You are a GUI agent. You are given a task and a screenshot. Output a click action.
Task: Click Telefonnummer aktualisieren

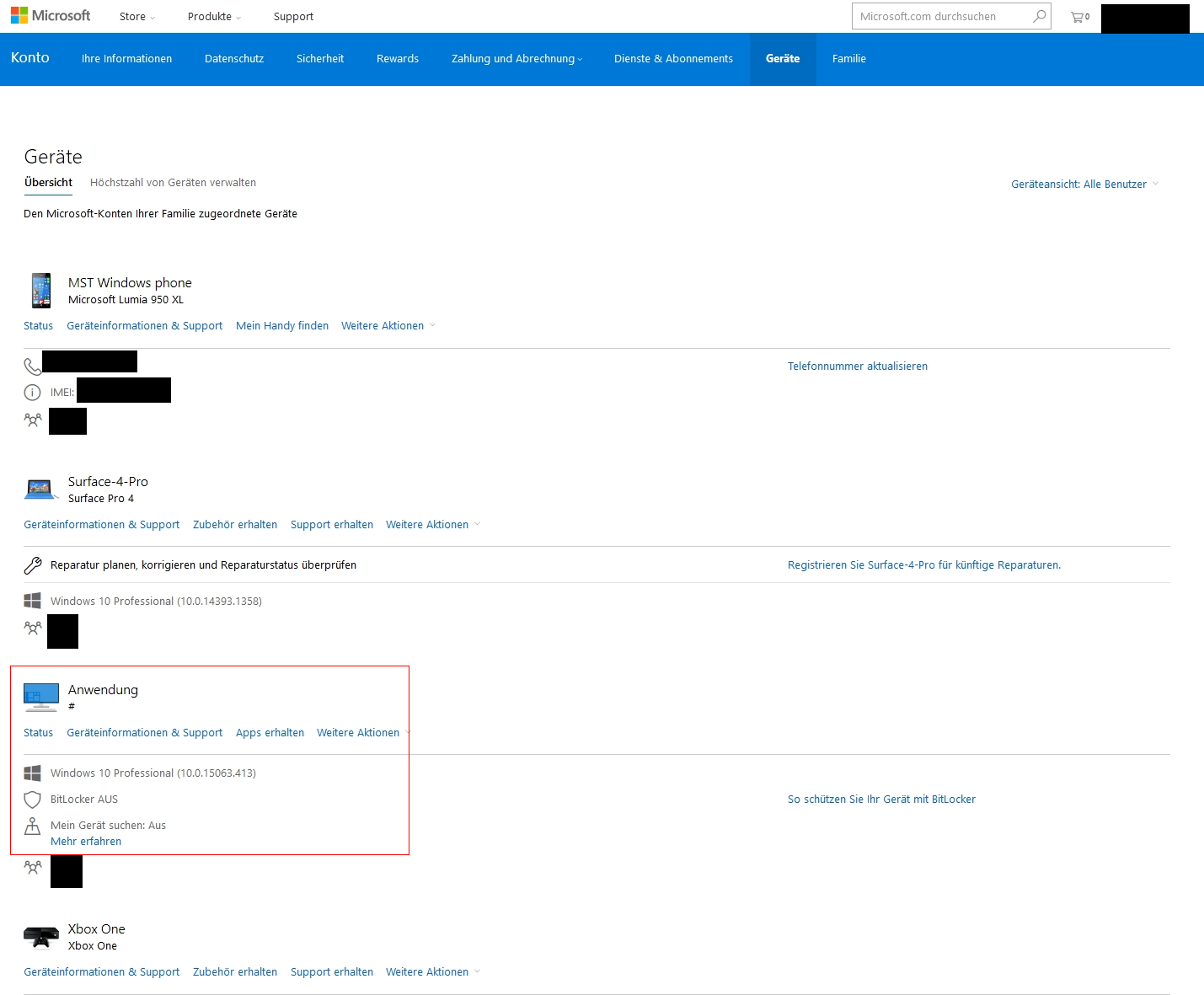pyautogui.click(x=858, y=366)
